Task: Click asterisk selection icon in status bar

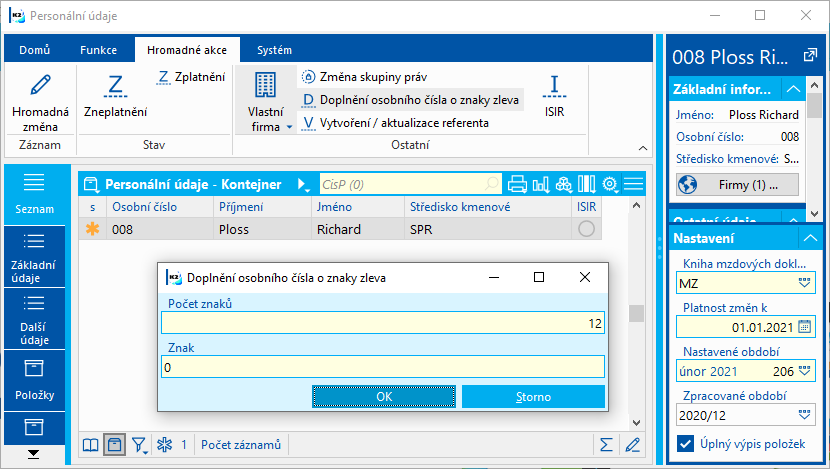Action: [164, 445]
